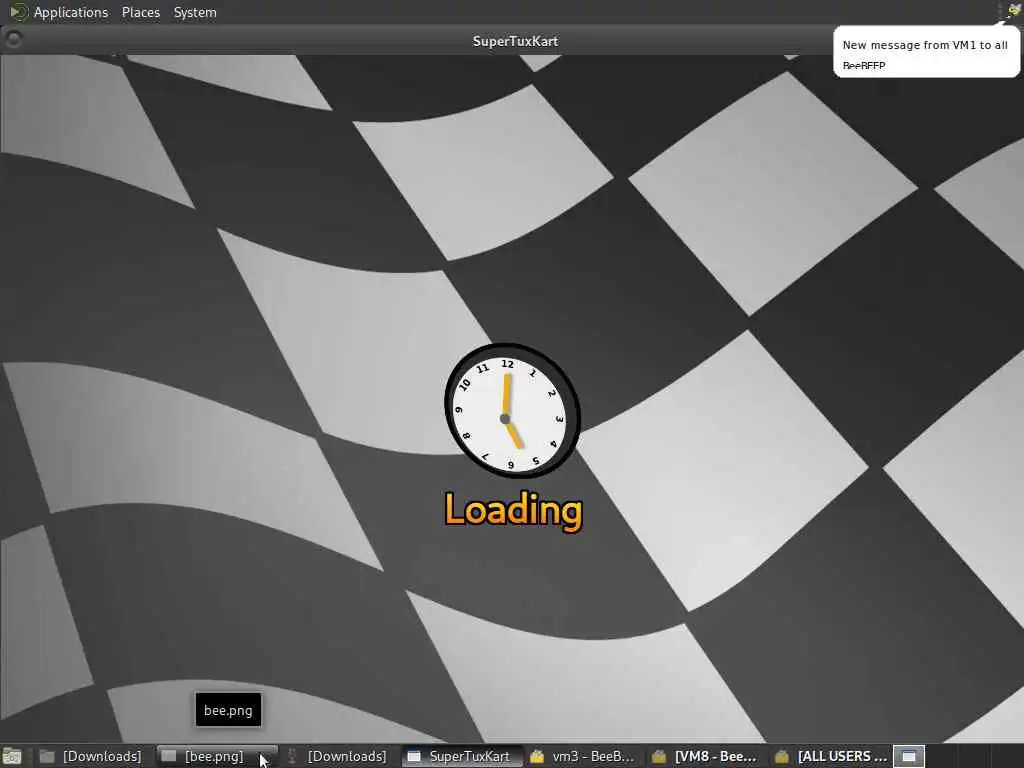Click the SuperTuxKart window menu icon
This screenshot has width=1024, height=768.
[x=13, y=40]
